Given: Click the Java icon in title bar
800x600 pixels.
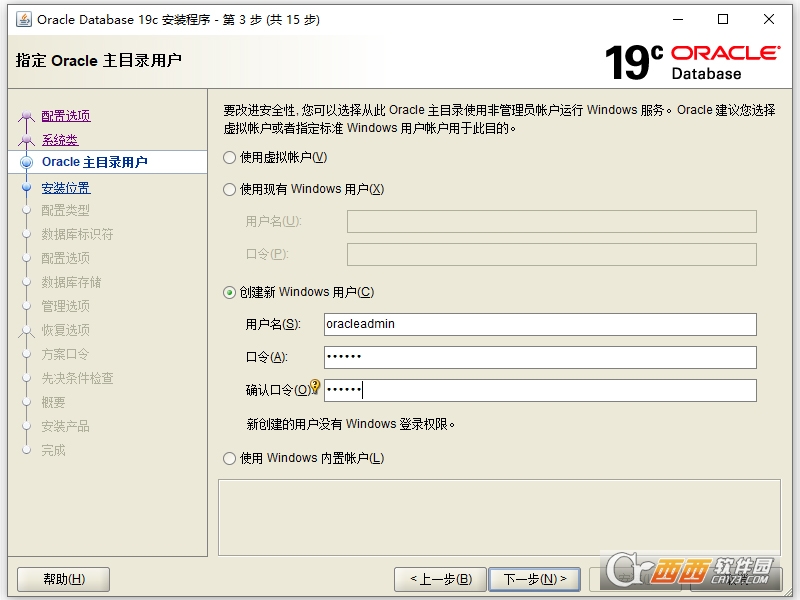Looking at the screenshot, I should [23, 19].
